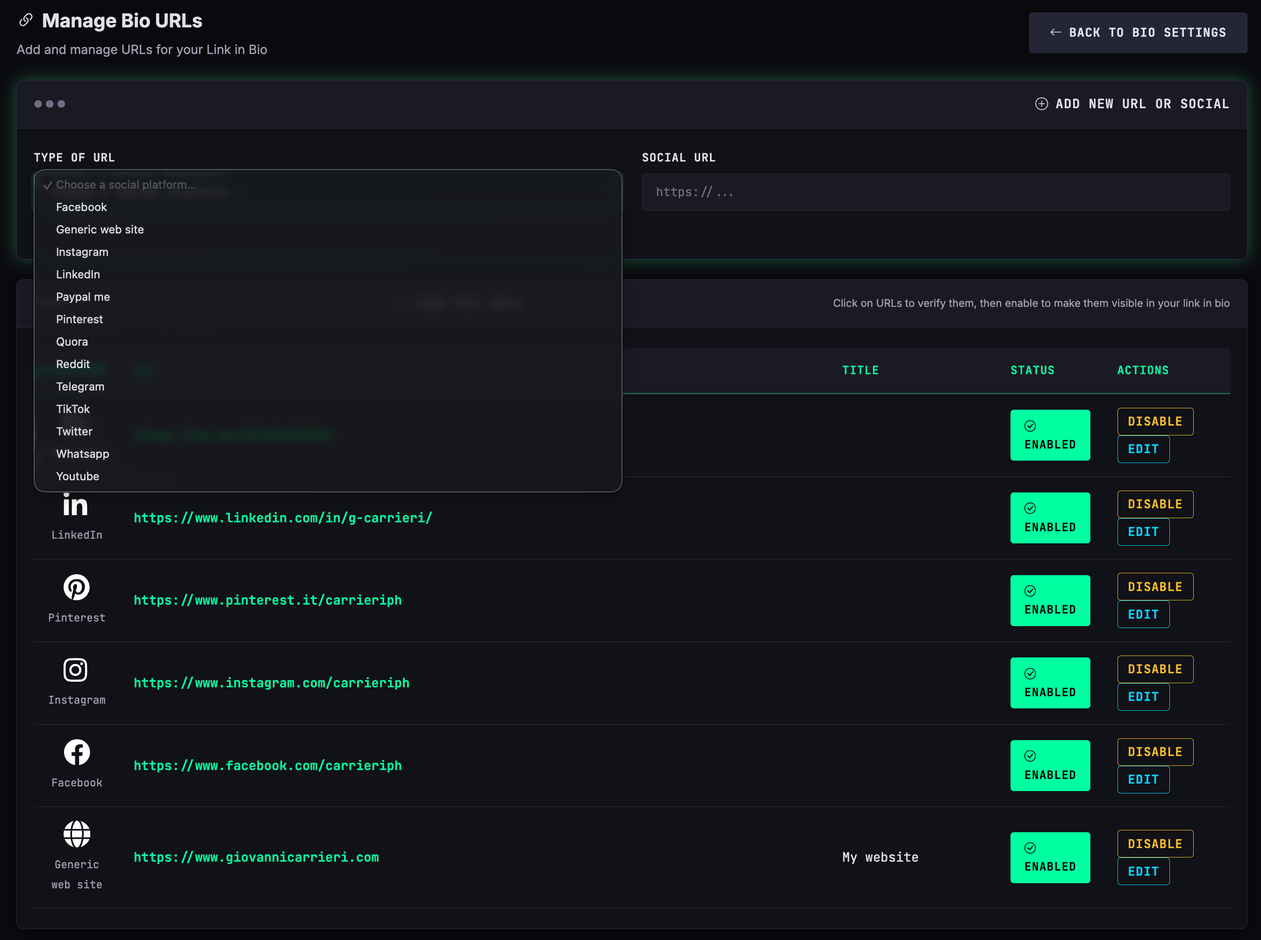Disable the Facebook link via its DISABLE button
Image resolution: width=1261 pixels, height=940 pixels.
point(1154,751)
